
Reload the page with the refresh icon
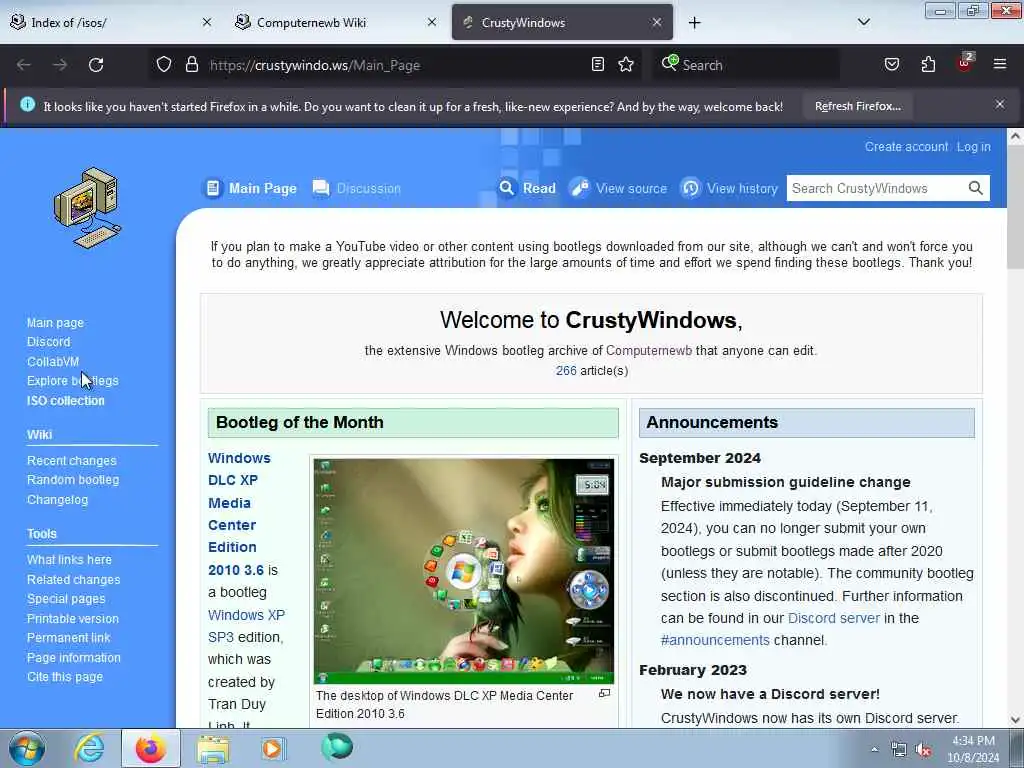[96, 65]
